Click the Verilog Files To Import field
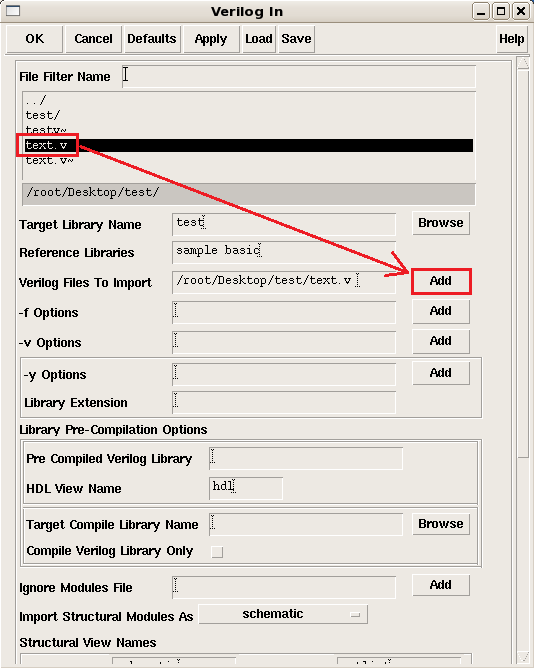The width and height of the screenshot is (534, 668). [284, 282]
